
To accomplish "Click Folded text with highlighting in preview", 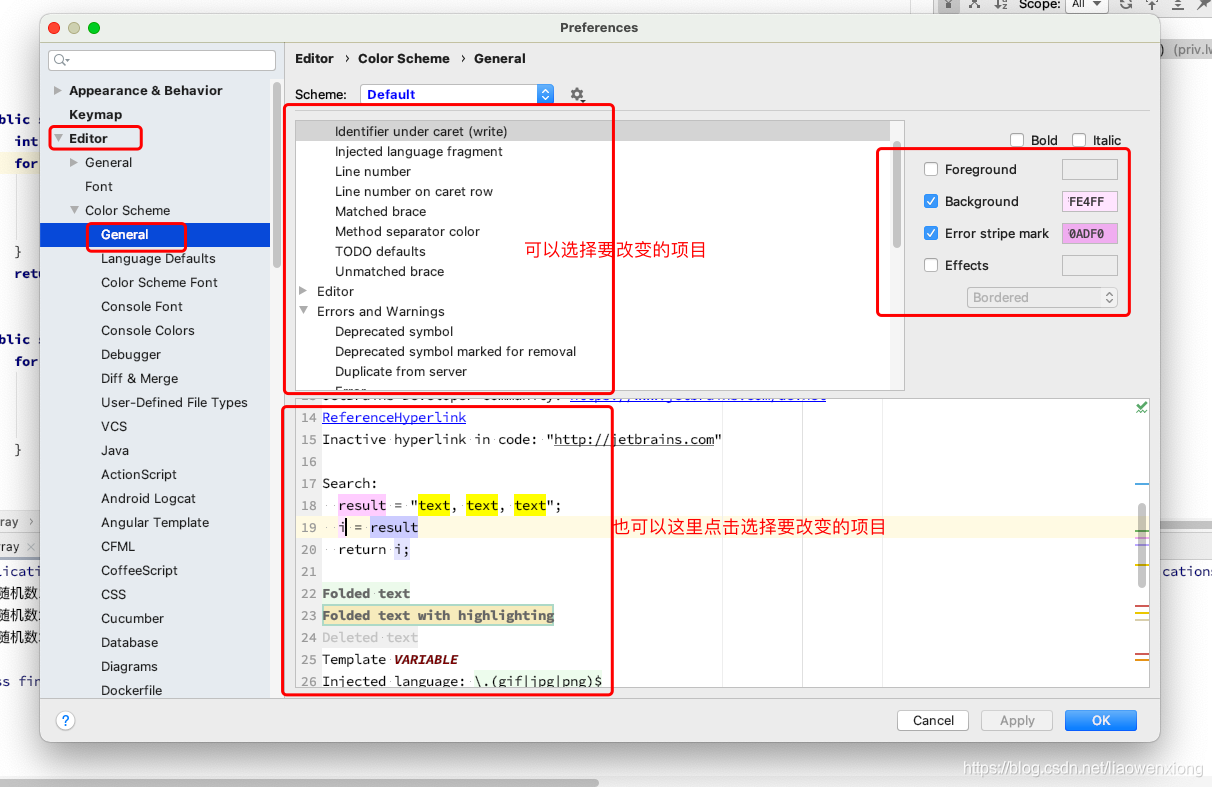I will [x=438, y=615].
